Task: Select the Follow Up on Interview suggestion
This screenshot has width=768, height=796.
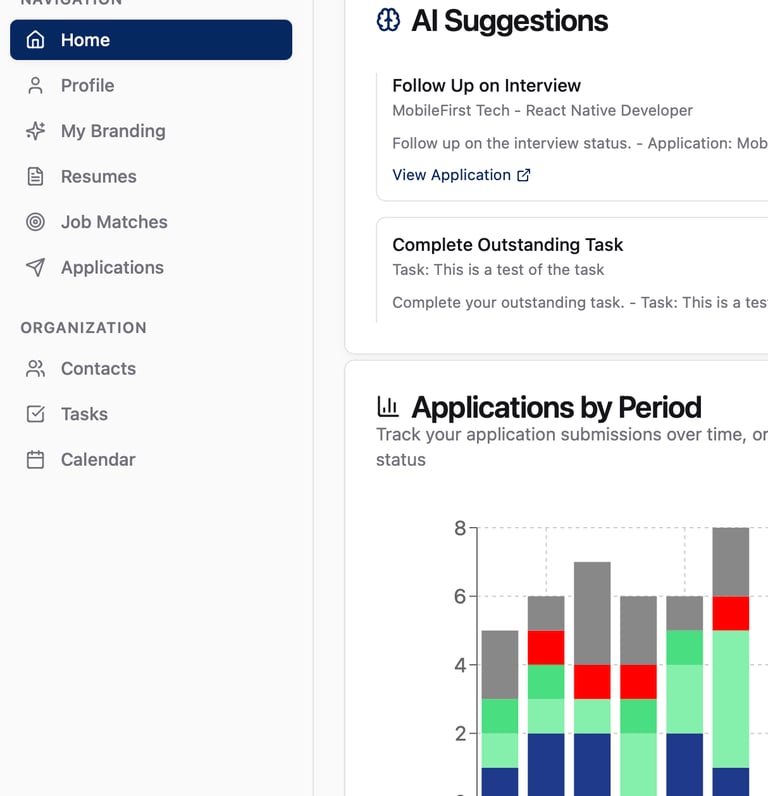Action: tap(486, 86)
